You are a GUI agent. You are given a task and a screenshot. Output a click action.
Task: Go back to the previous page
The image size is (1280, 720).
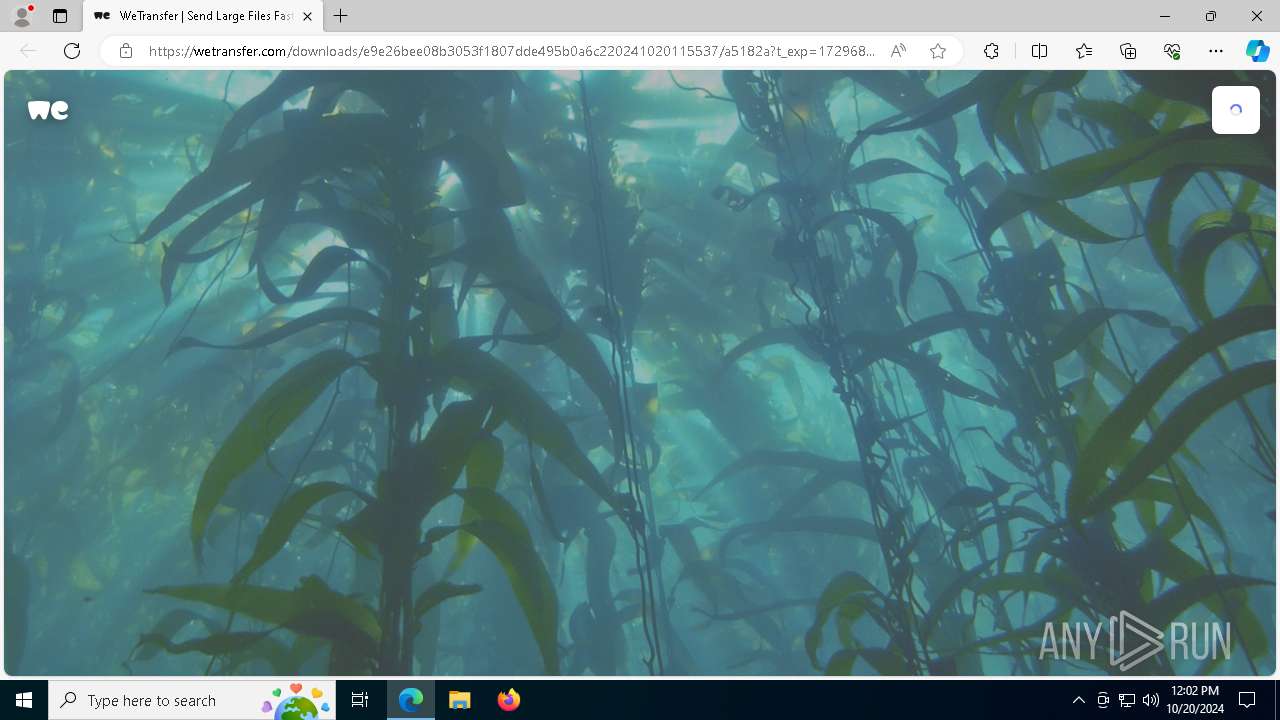click(x=28, y=51)
